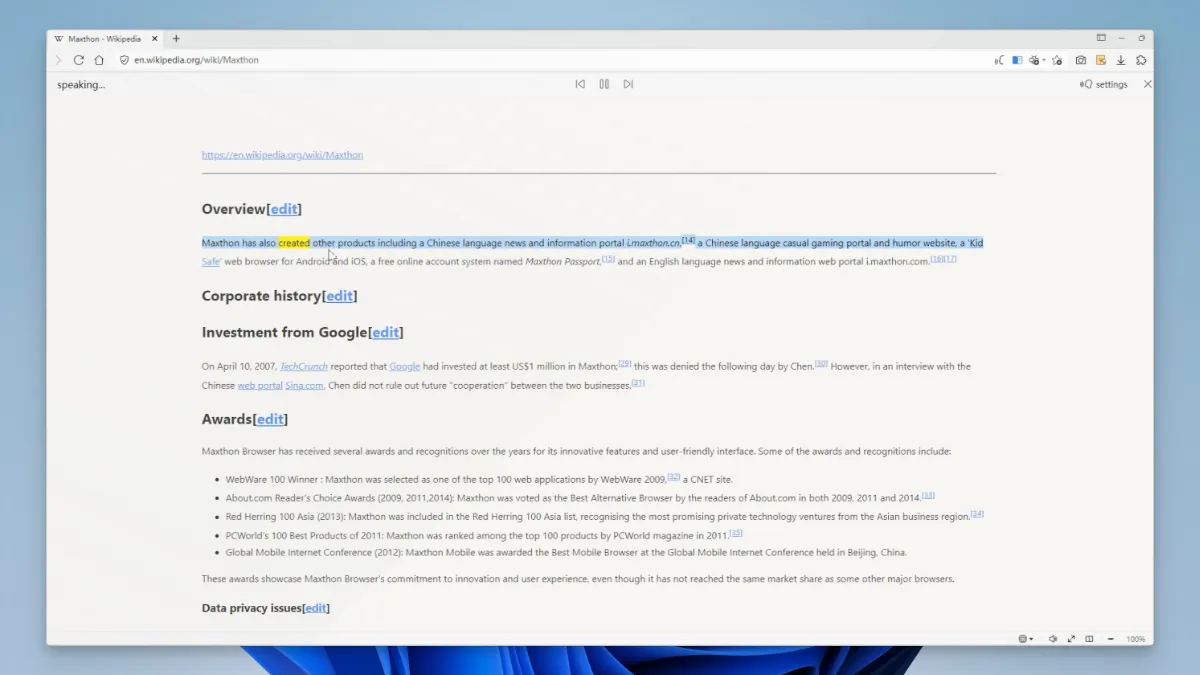
Task: Open the Maxnote notes icon
Action: (x=1101, y=60)
